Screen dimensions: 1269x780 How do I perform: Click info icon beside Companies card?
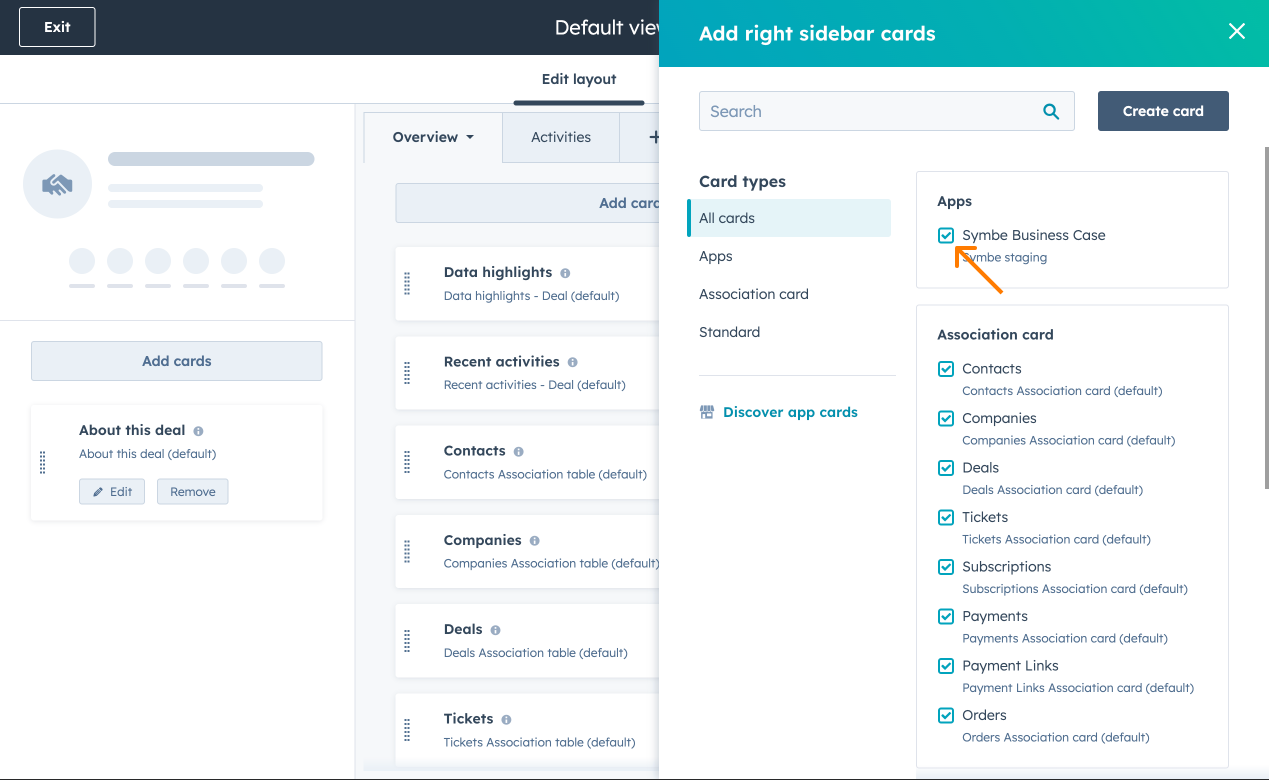534,541
